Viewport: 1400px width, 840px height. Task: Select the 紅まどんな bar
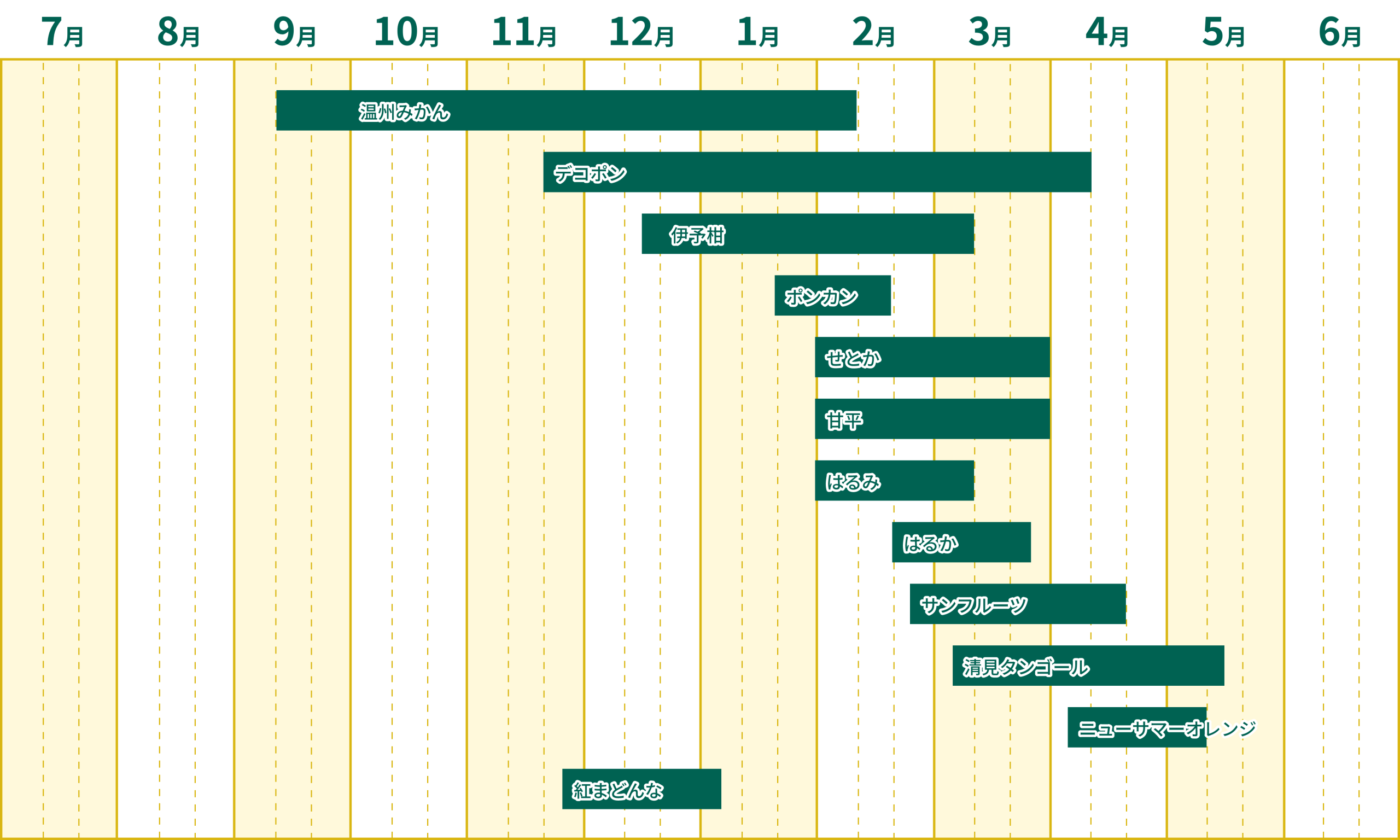pos(641,789)
